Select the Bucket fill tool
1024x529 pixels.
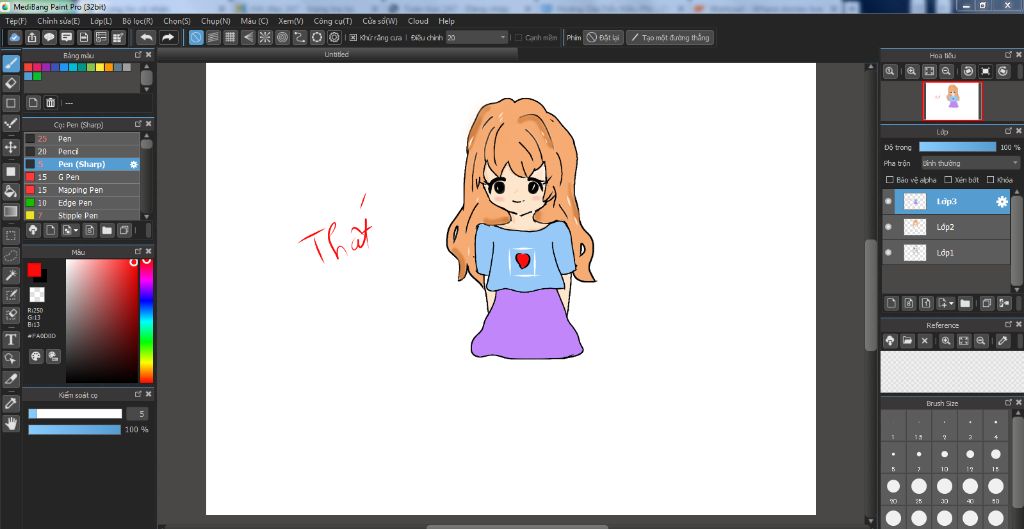(10, 191)
